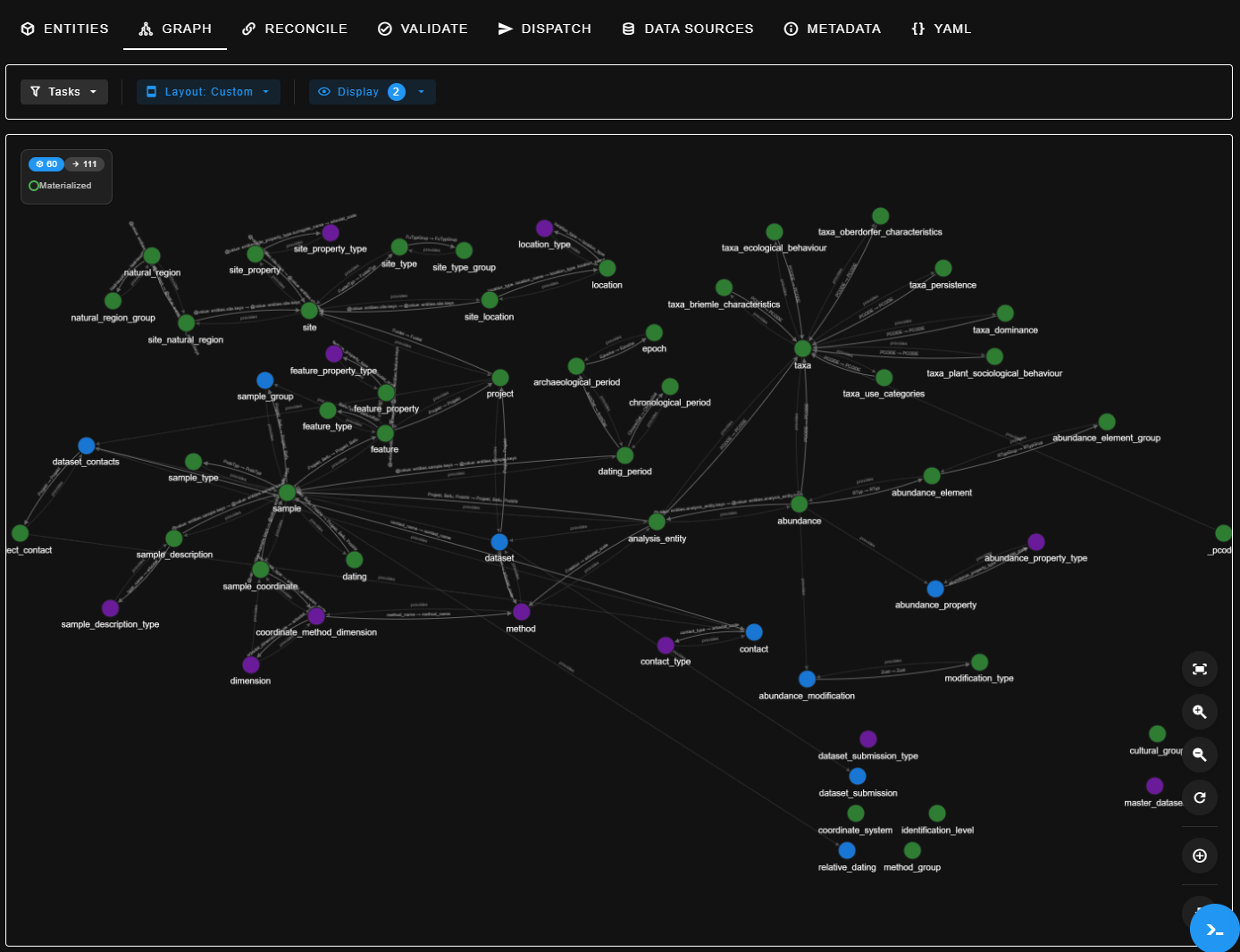
Task: Select the green taxa node
Action: pos(802,348)
